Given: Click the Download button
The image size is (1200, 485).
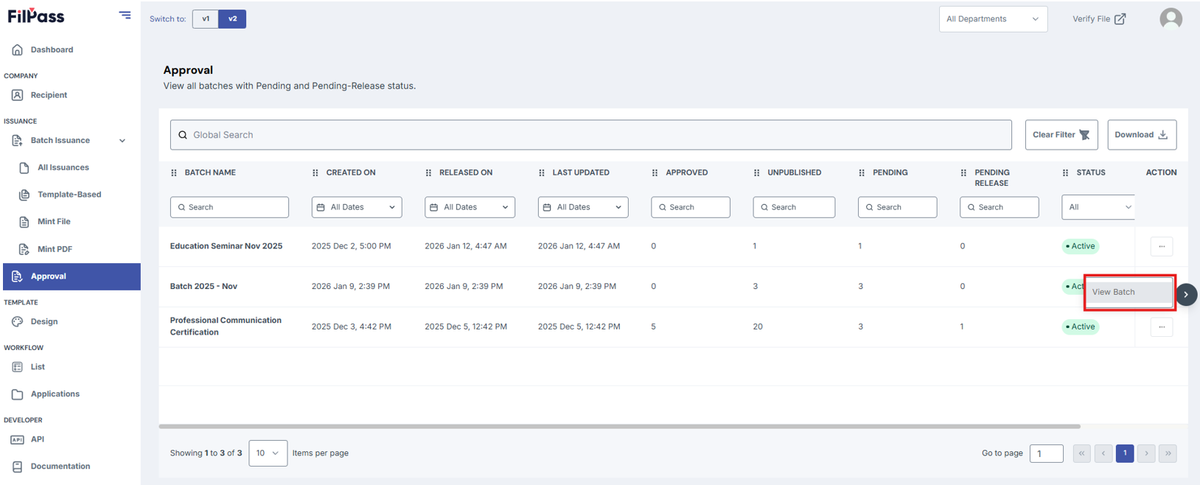Looking at the screenshot, I should point(1142,134).
